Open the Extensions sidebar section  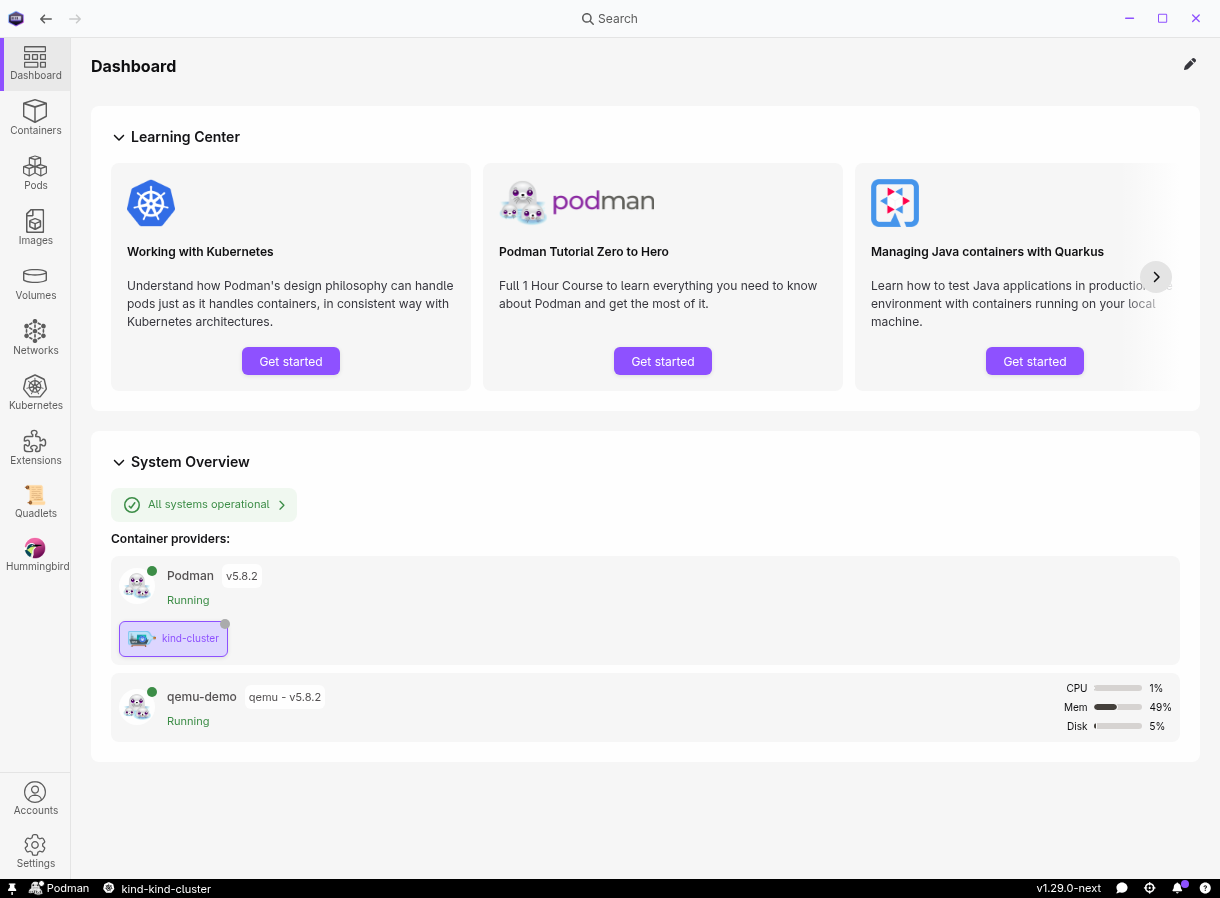click(35, 448)
